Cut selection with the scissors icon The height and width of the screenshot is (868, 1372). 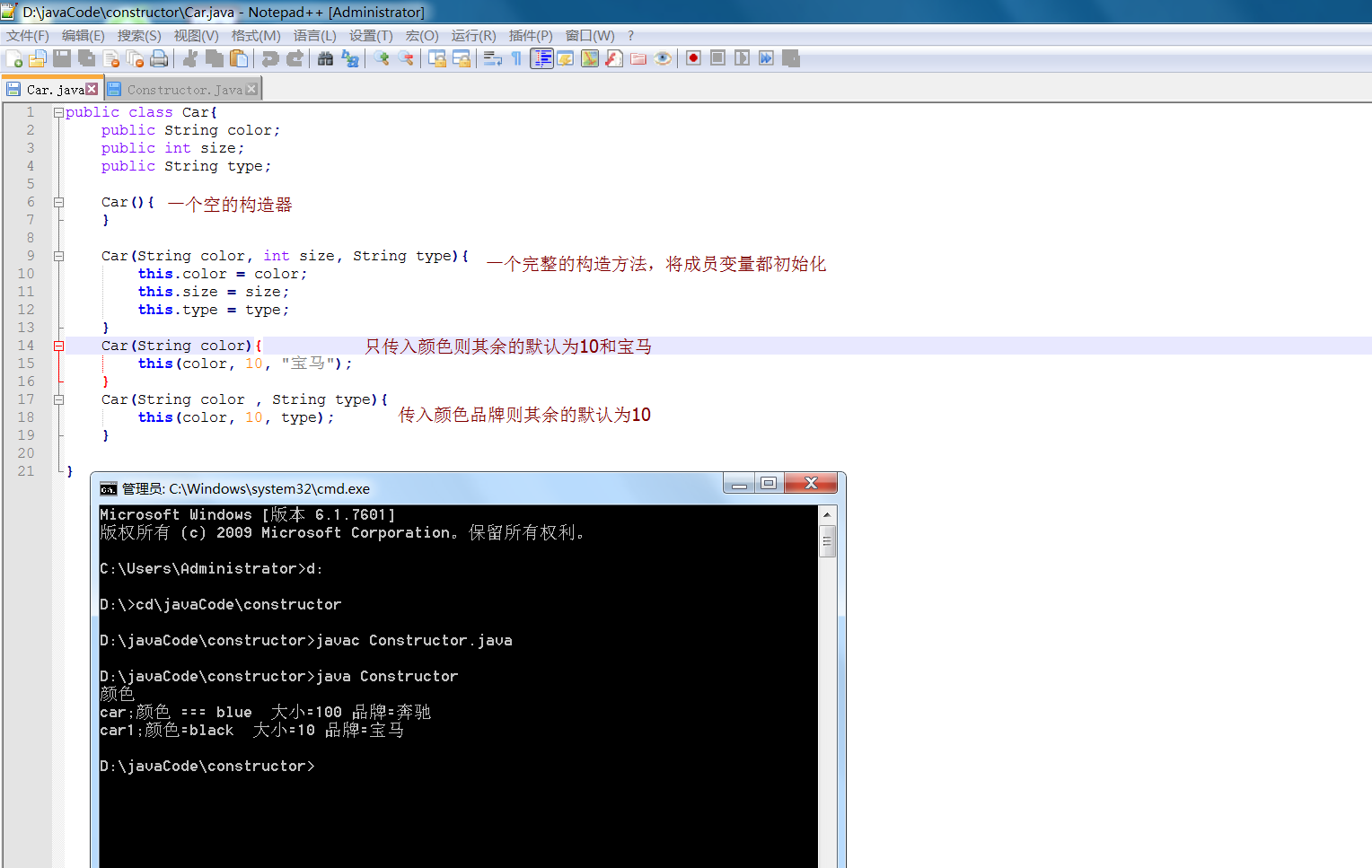pos(190,58)
